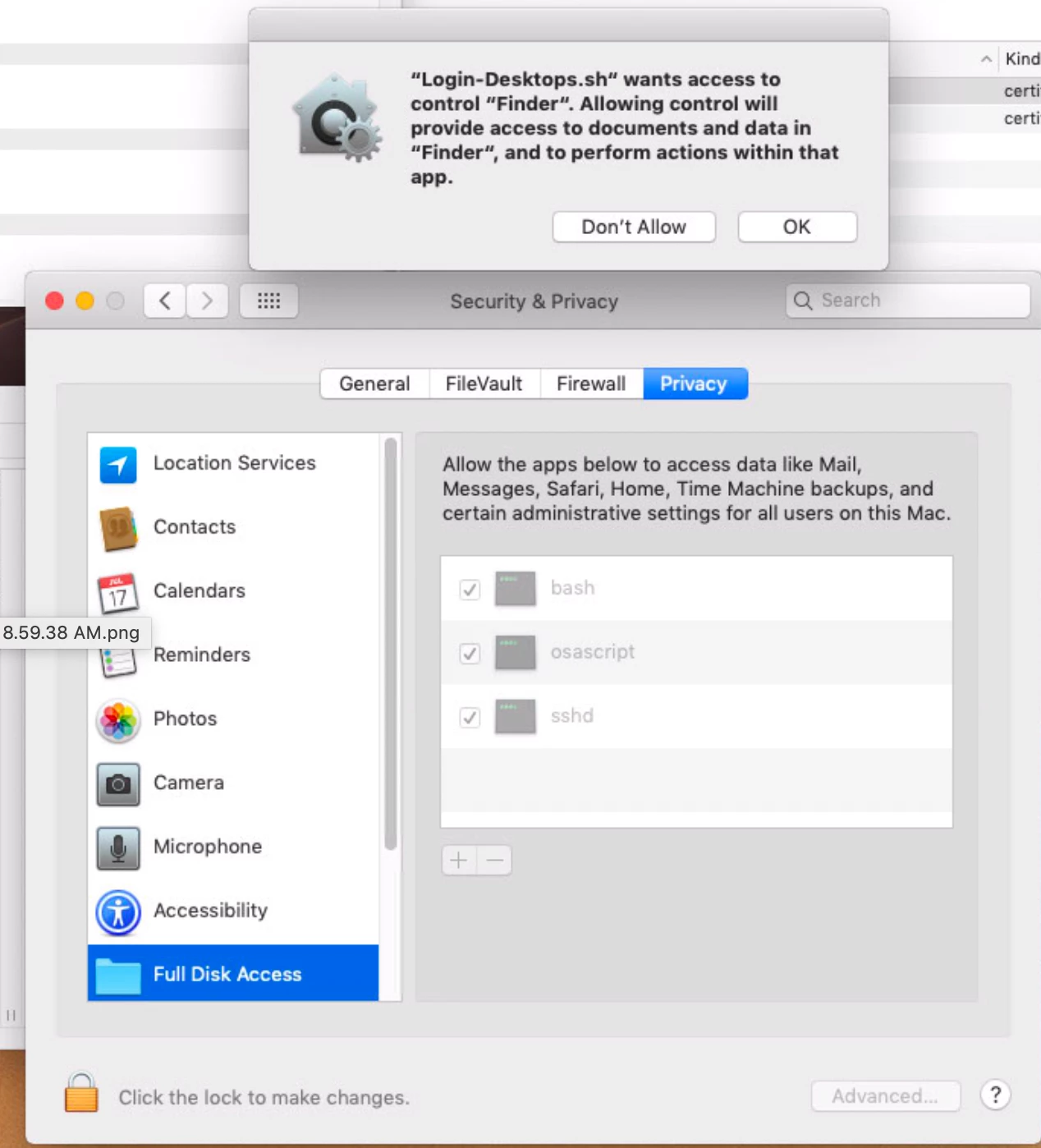This screenshot has width=1041, height=1148.
Task: Click the magnifier icon in Search field
Action: [x=803, y=301]
